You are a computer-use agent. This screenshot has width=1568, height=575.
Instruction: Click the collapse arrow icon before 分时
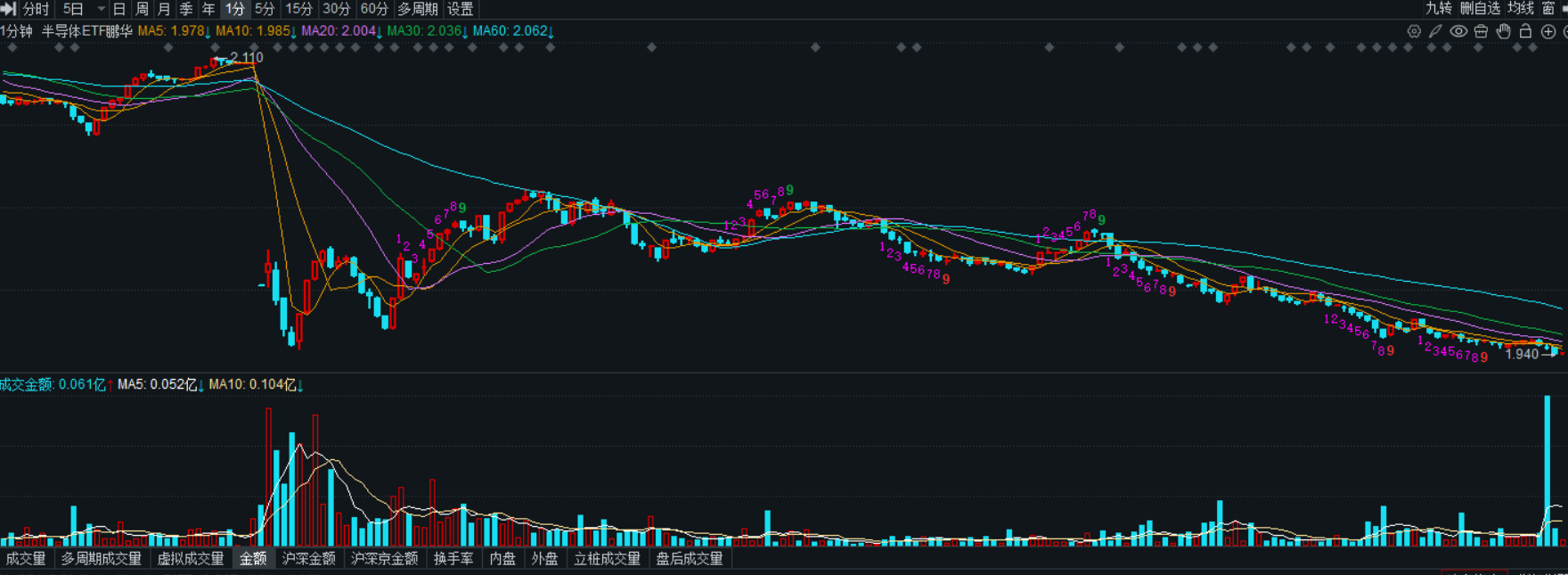[x=9, y=9]
